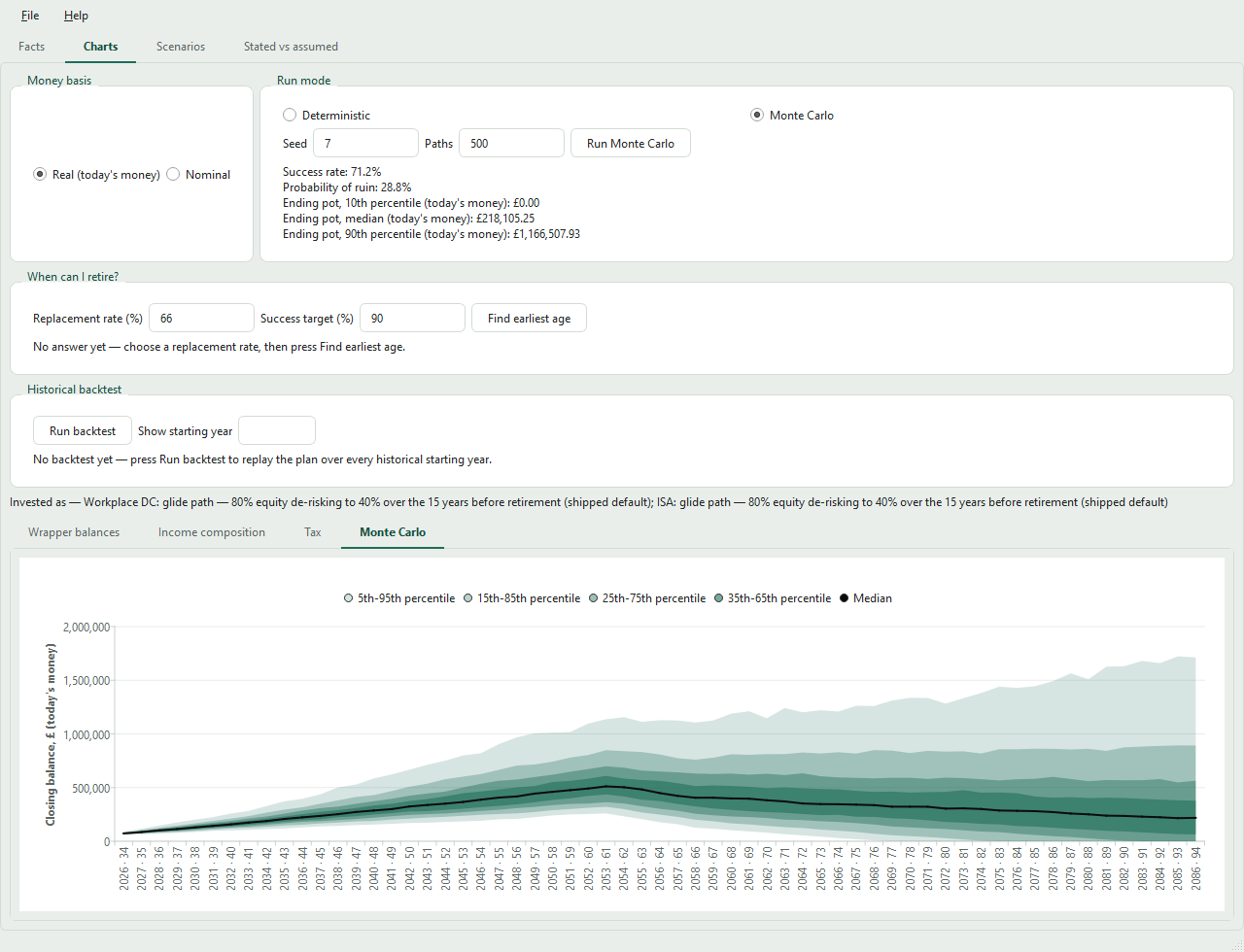1244x952 pixels.
Task: Select Monte Carlo run mode
Action: [792, 116]
